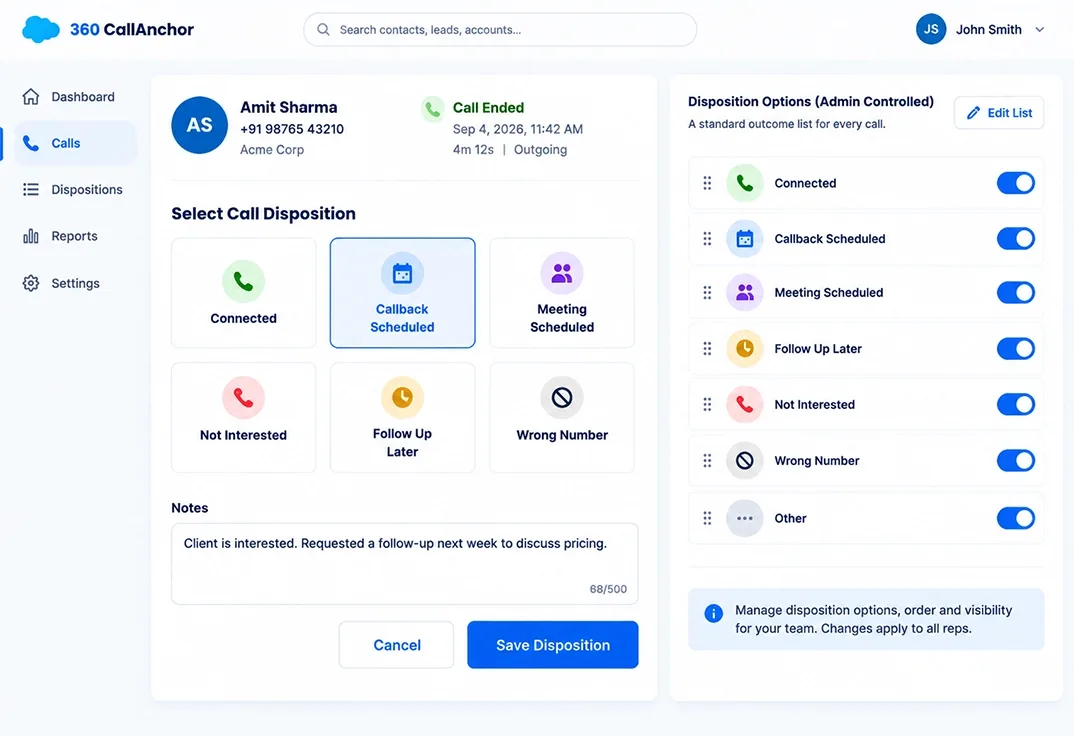Image resolution: width=1074 pixels, height=736 pixels.
Task: Click into the Notes text area
Action: tap(404, 563)
